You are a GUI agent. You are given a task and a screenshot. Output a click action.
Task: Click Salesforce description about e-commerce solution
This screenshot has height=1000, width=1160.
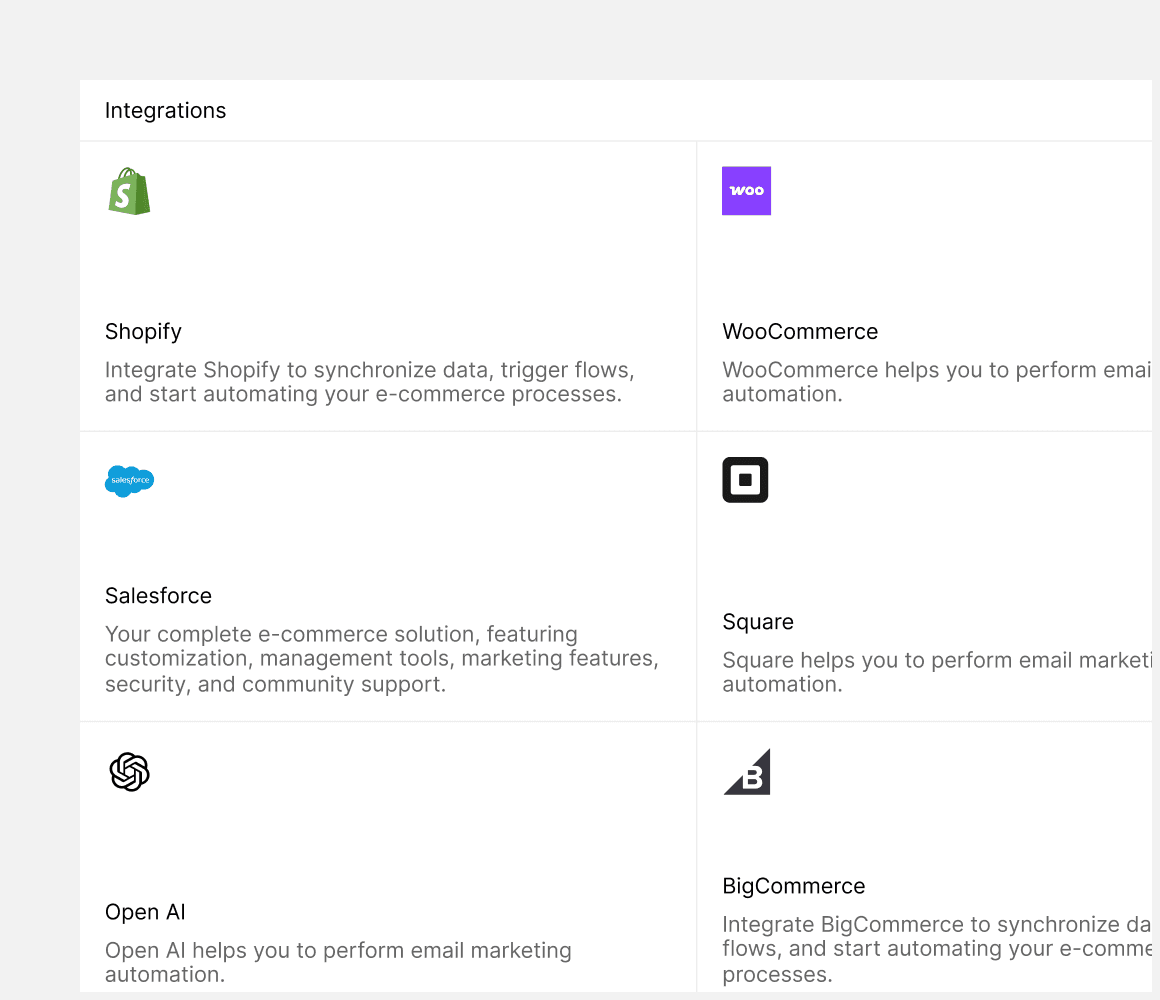click(382, 658)
